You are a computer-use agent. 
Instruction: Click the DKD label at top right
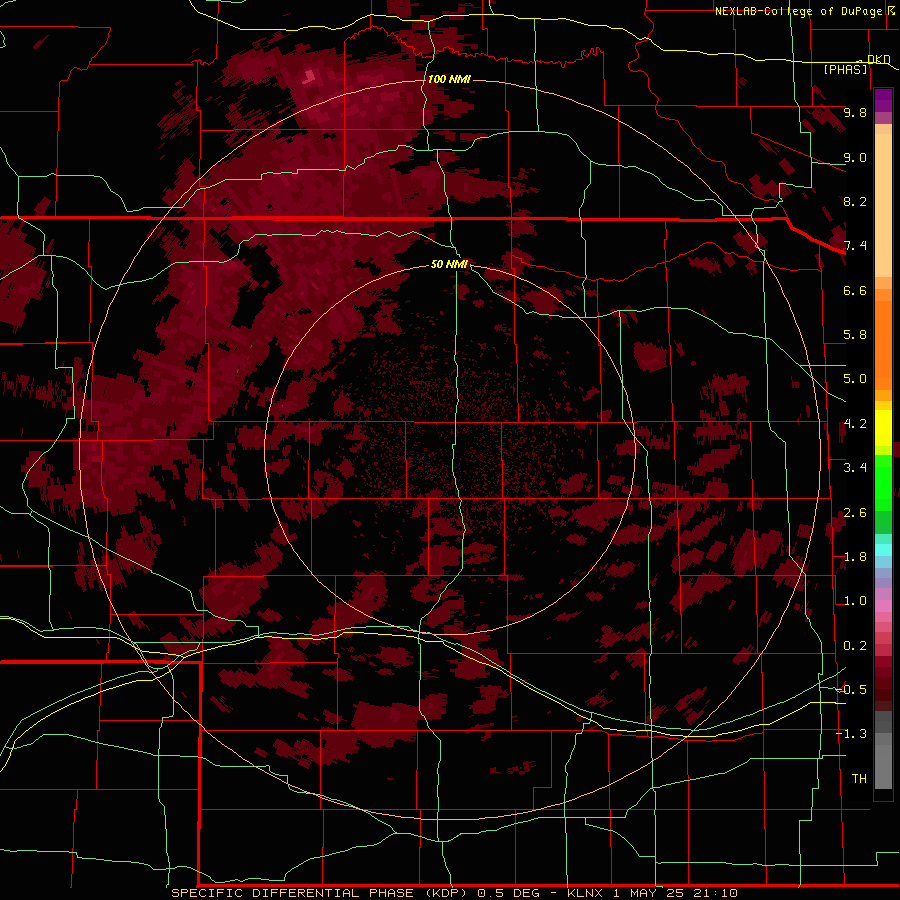(879, 59)
